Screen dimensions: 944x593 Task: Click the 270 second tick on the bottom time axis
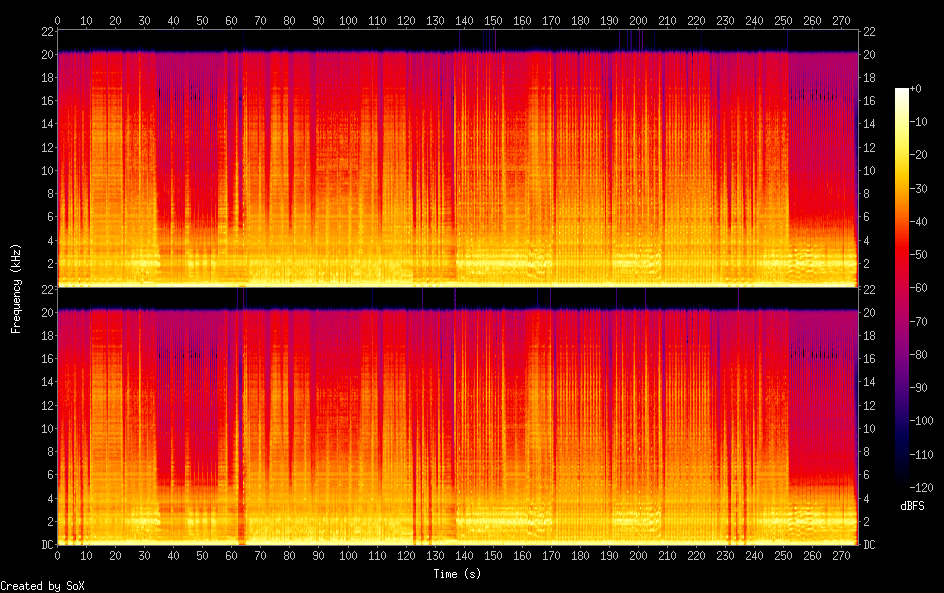pyautogui.click(x=840, y=557)
